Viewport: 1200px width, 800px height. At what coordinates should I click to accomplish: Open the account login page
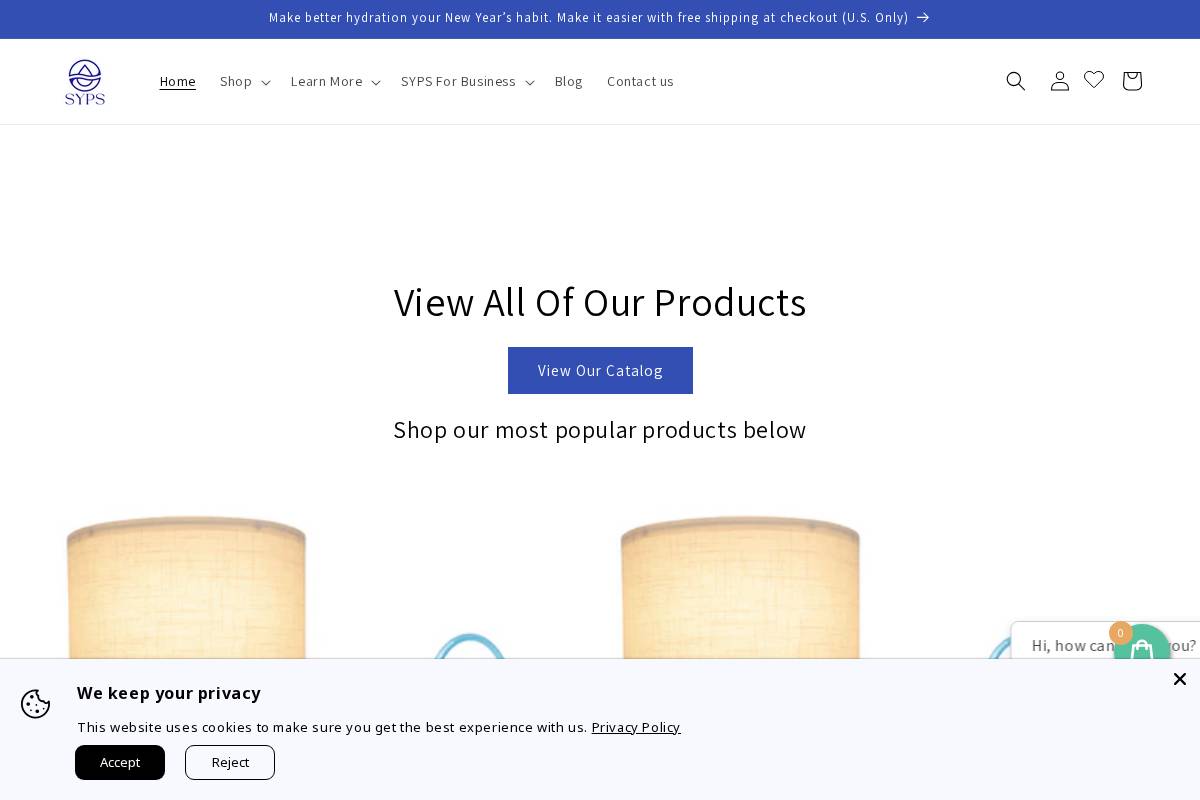coord(1059,81)
